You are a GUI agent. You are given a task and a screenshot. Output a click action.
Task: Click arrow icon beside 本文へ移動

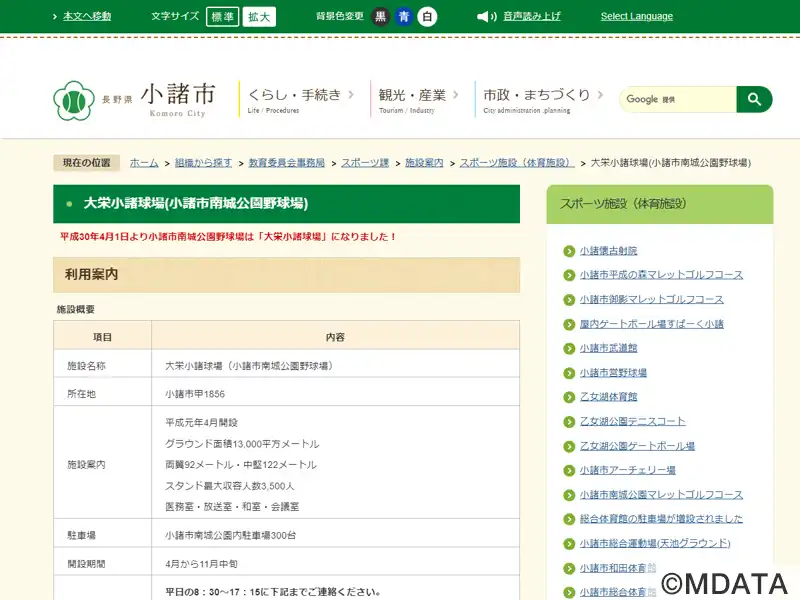coord(56,16)
